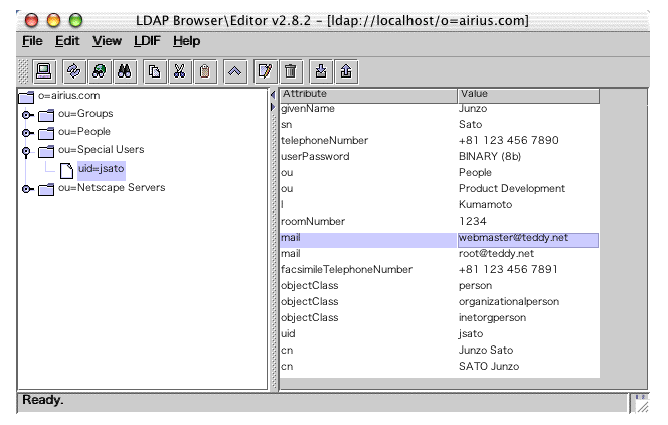
Task: Click the Up one level arrow icon
Action: [x=235, y=71]
